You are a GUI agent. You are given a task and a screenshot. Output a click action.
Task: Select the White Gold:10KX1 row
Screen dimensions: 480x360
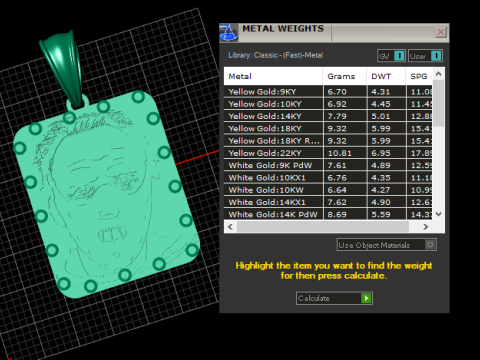click(328, 178)
